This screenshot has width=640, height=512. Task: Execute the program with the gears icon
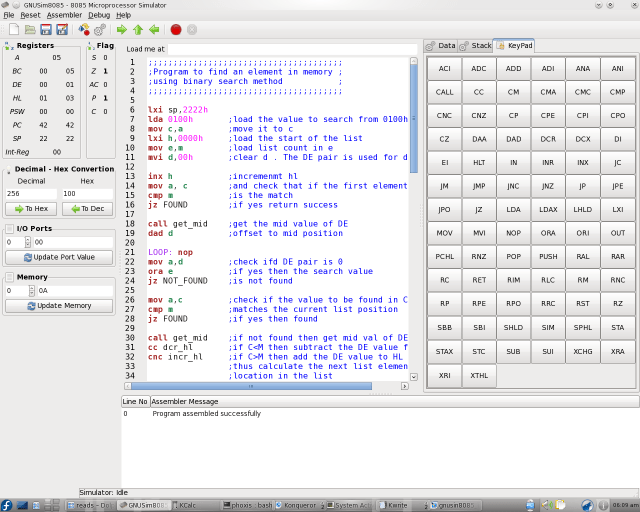(x=100, y=29)
